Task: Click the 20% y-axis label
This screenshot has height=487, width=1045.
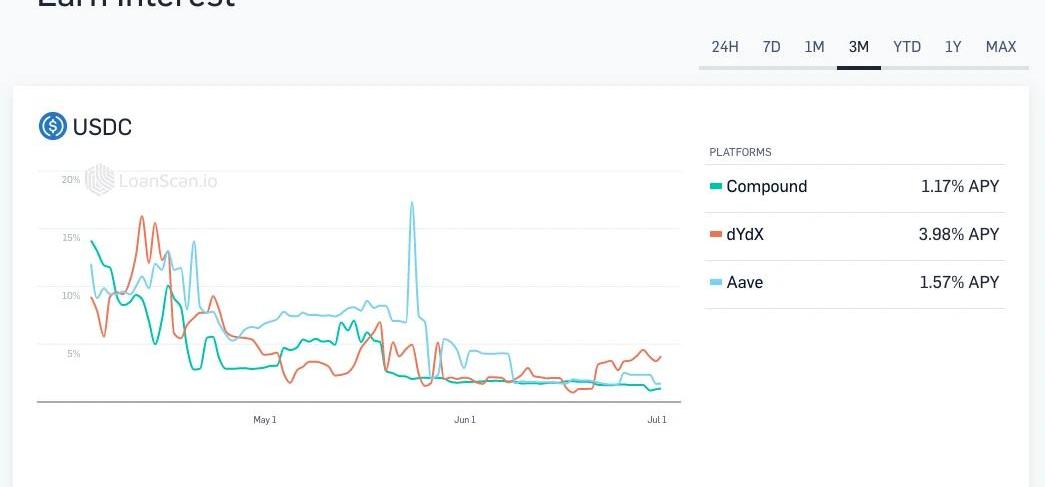Action: point(71,180)
